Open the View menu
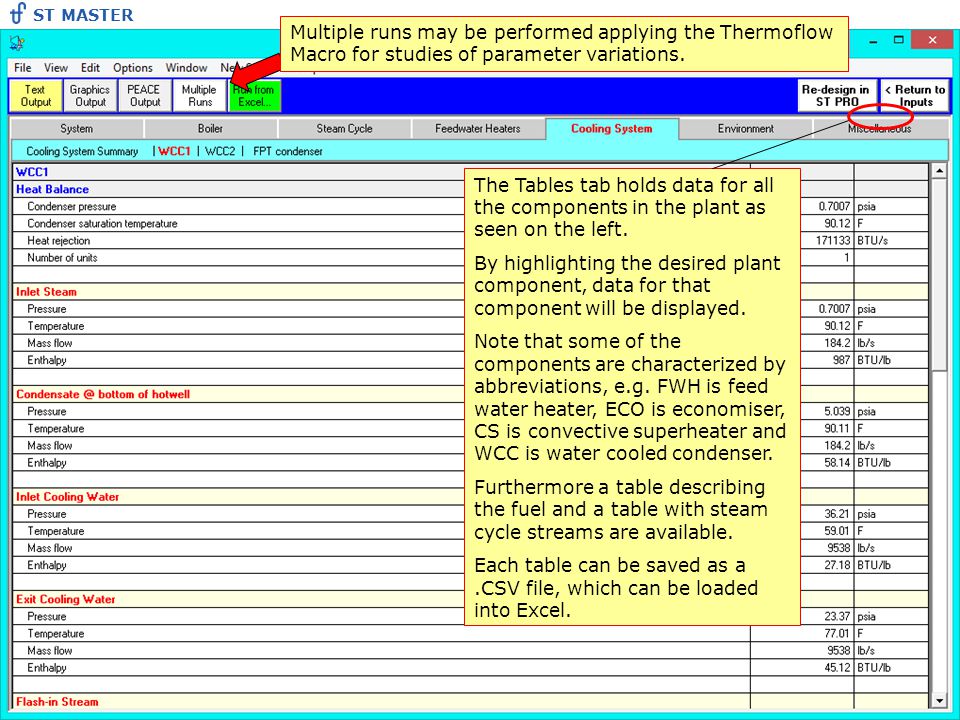This screenshot has width=960, height=720. 56,67
